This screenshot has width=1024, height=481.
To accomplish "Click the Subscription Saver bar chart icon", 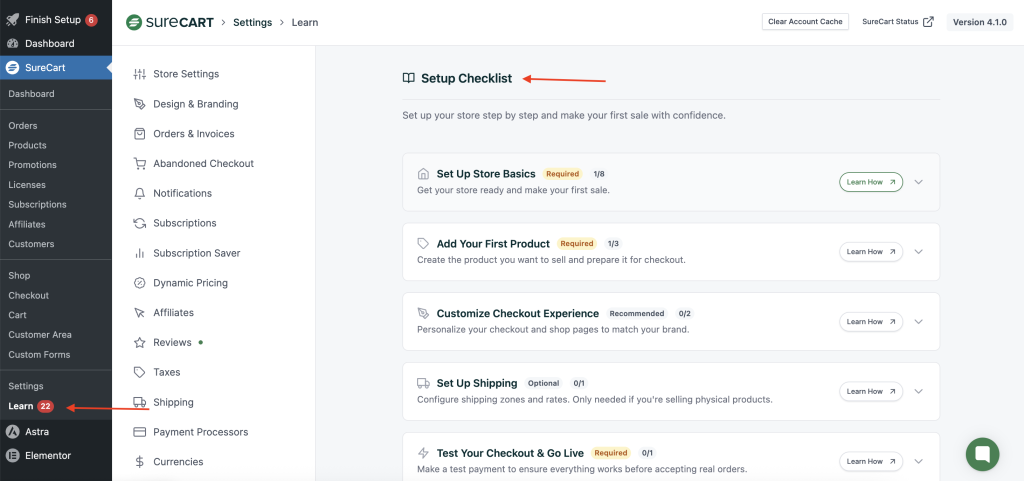I will (139, 253).
